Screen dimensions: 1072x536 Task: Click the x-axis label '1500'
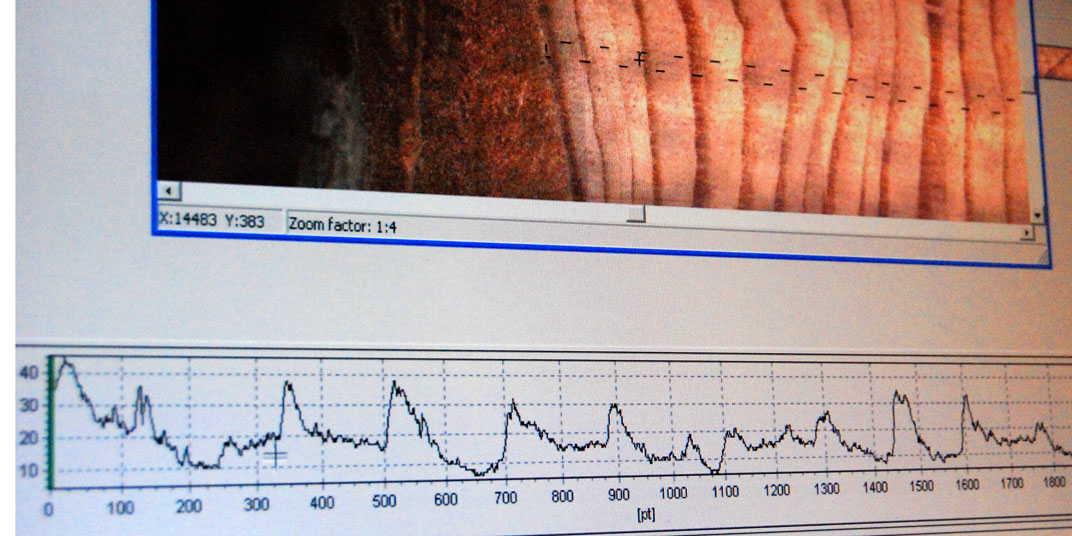tap(922, 486)
